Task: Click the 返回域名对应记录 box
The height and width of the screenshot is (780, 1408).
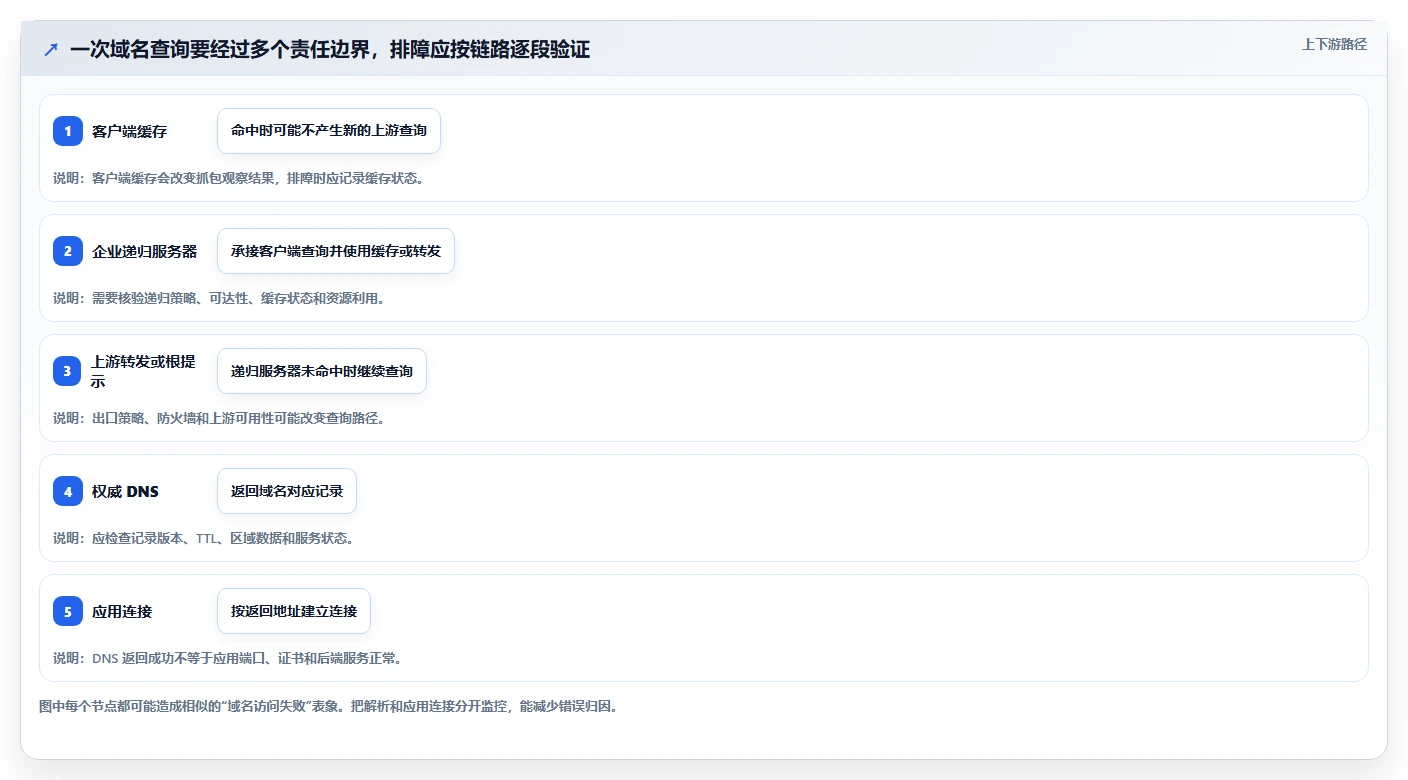Action: point(287,491)
